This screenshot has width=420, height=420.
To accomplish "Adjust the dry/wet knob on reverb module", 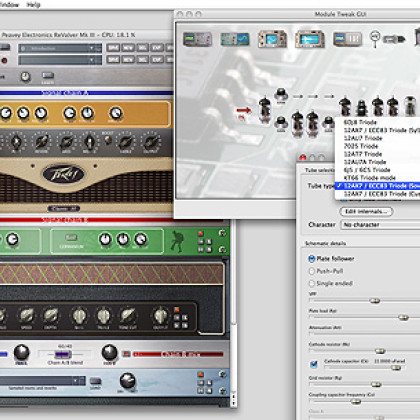I will coord(127,380).
